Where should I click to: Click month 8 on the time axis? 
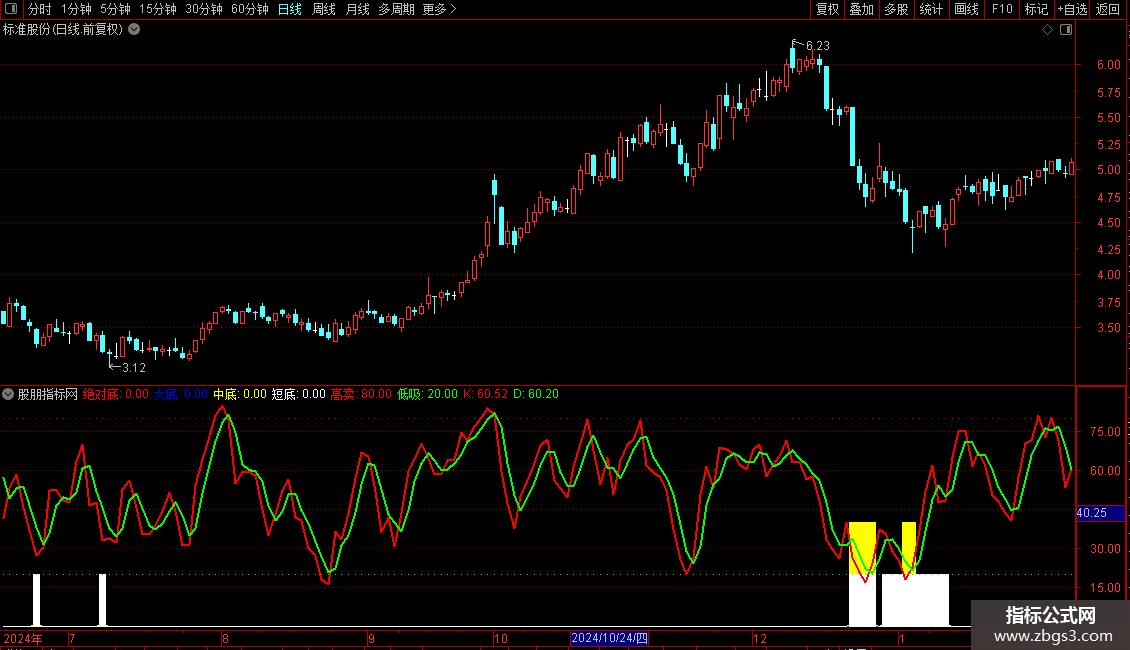tap(226, 638)
